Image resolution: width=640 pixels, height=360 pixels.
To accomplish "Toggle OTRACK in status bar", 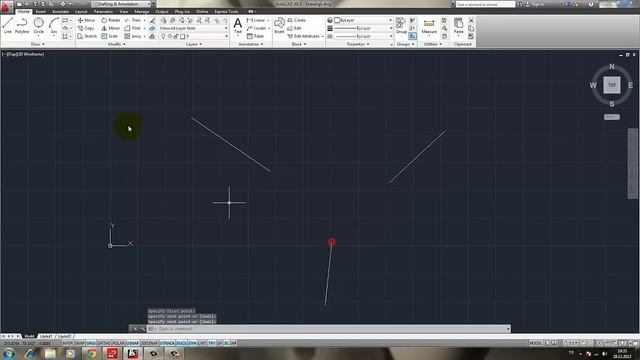I will 167,343.
